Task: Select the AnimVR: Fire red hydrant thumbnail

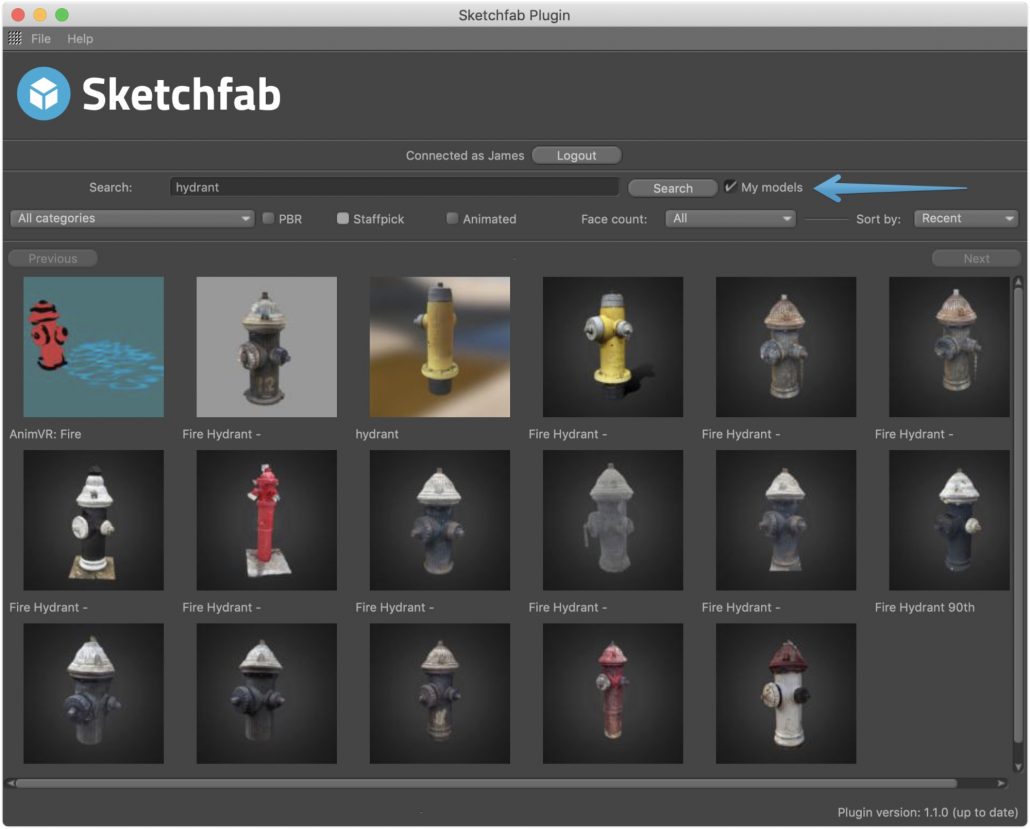Action: pos(93,347)
